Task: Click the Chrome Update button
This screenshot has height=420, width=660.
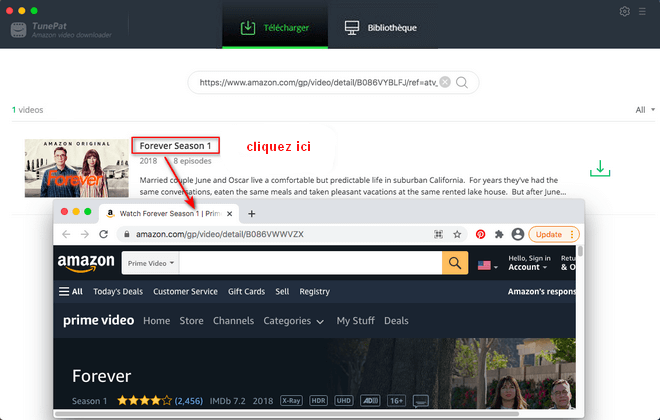Action: [553, 234]
